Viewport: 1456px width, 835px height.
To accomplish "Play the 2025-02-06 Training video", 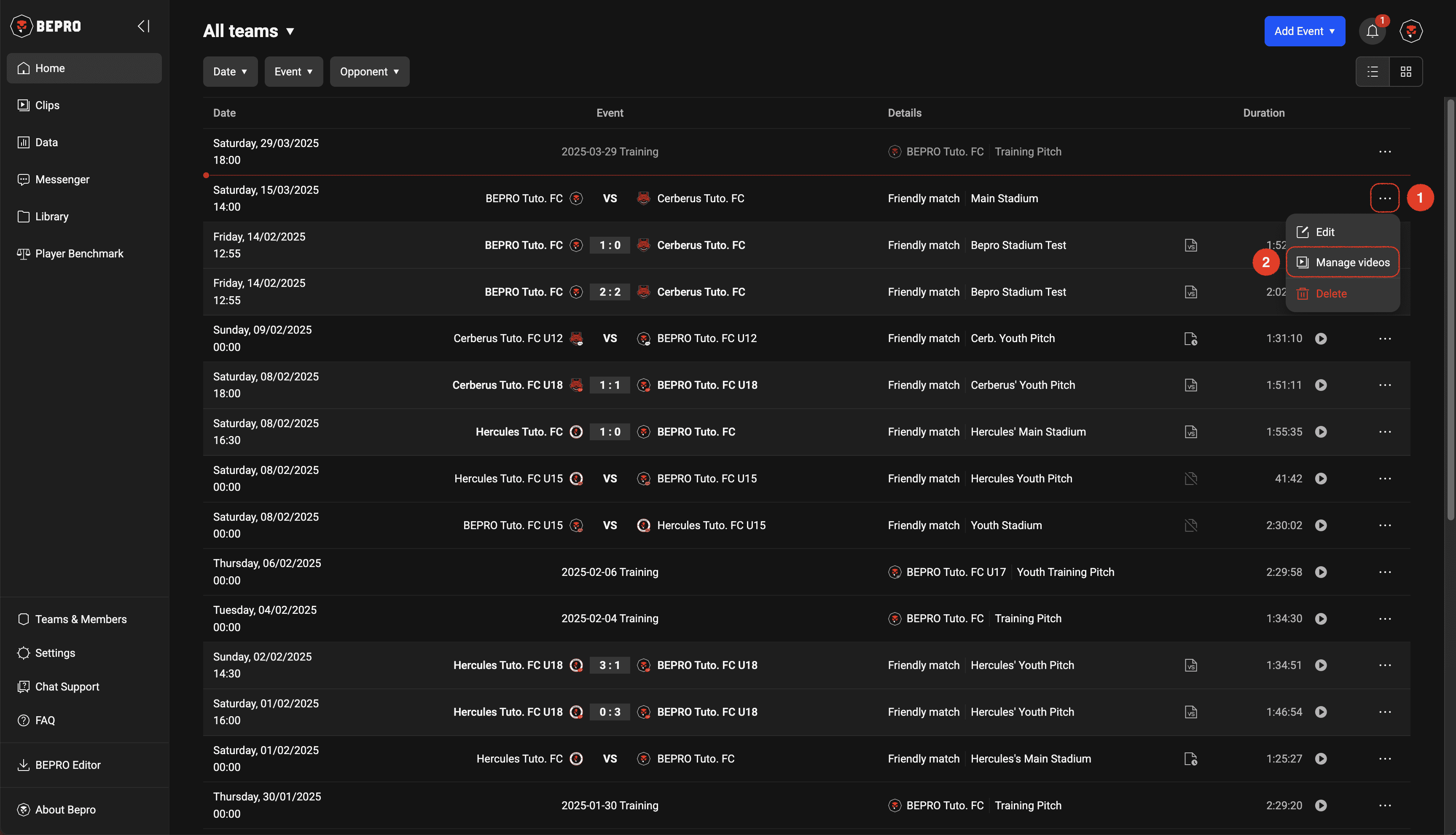I will click(1321, 573).
